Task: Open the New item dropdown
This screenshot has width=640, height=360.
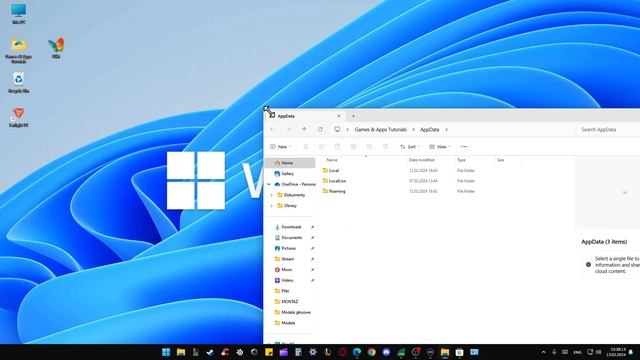Action: [x=281, y=147]
